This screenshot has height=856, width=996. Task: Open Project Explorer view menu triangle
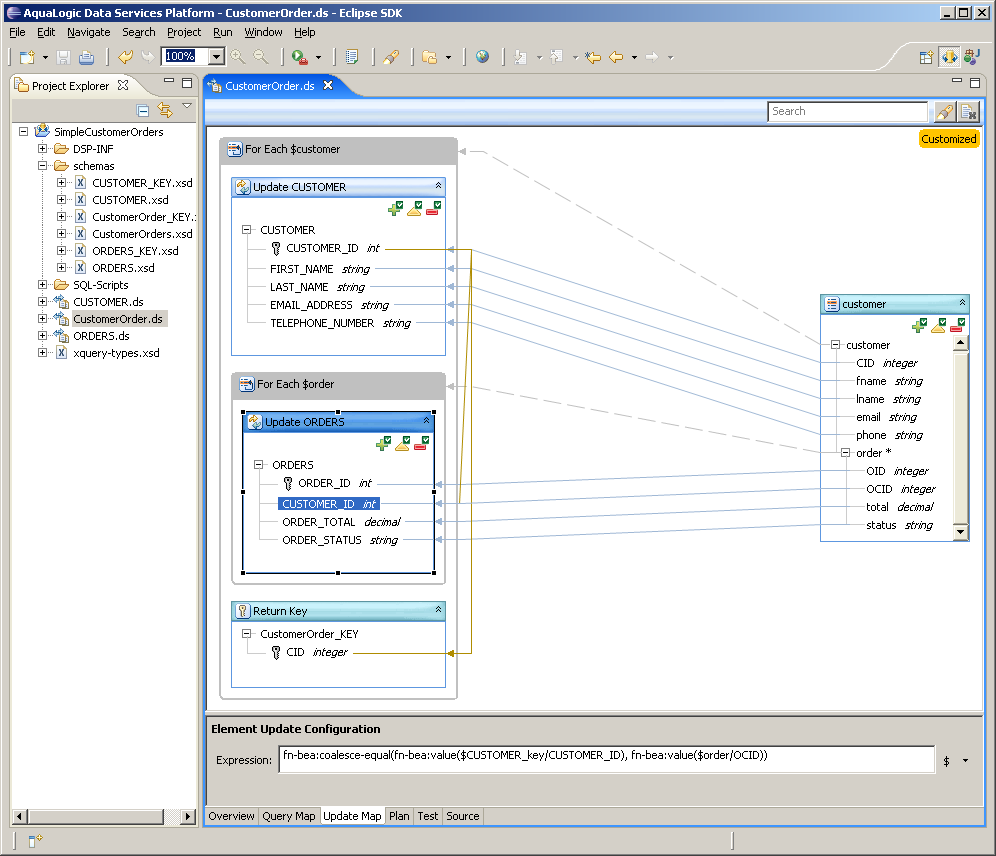click(x=187, y=107)
